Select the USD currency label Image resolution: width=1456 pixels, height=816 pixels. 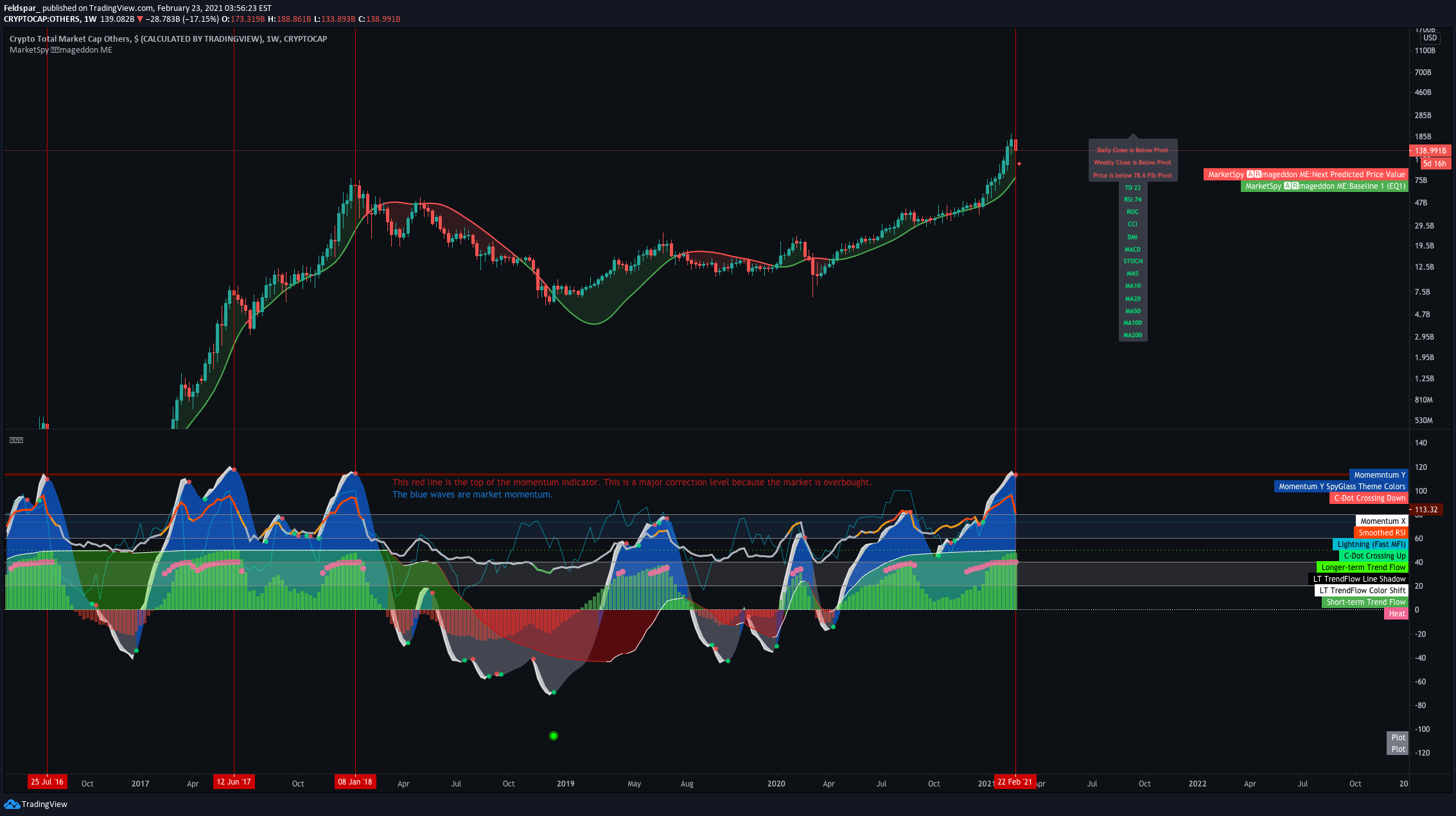click(x=1430, y=38)
